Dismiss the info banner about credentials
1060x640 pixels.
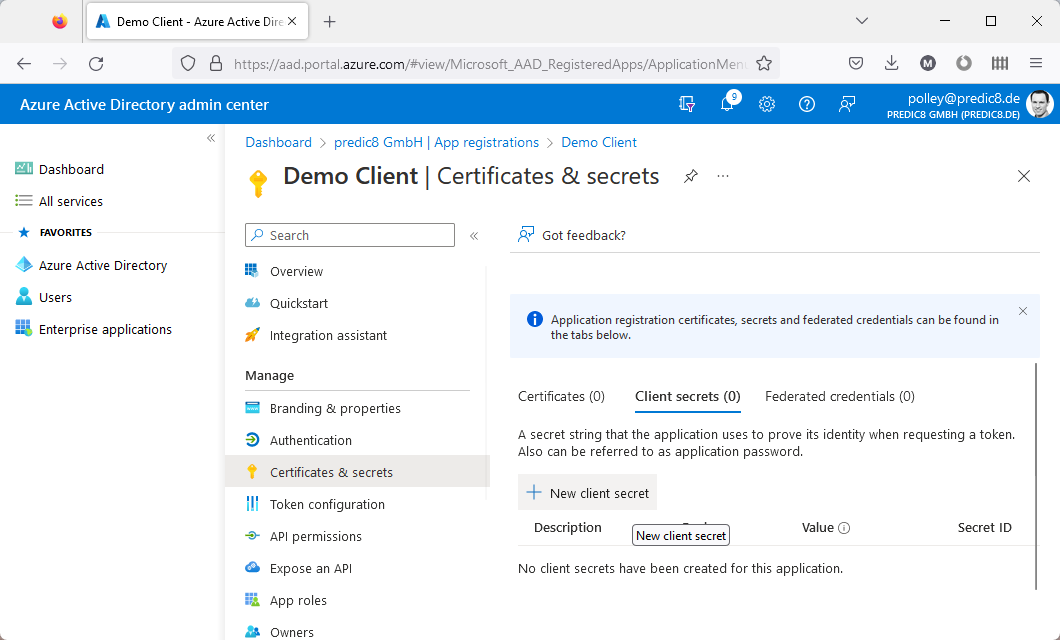click(x=1022, y=311)
